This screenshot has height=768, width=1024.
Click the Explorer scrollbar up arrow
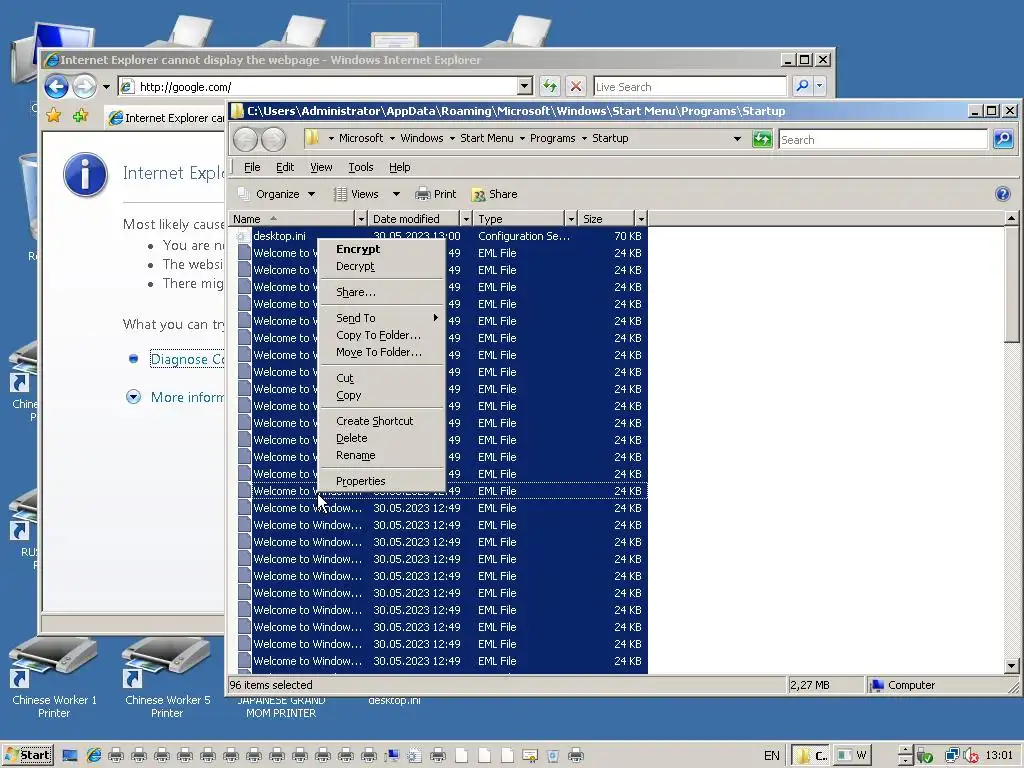click(1012, 218)
